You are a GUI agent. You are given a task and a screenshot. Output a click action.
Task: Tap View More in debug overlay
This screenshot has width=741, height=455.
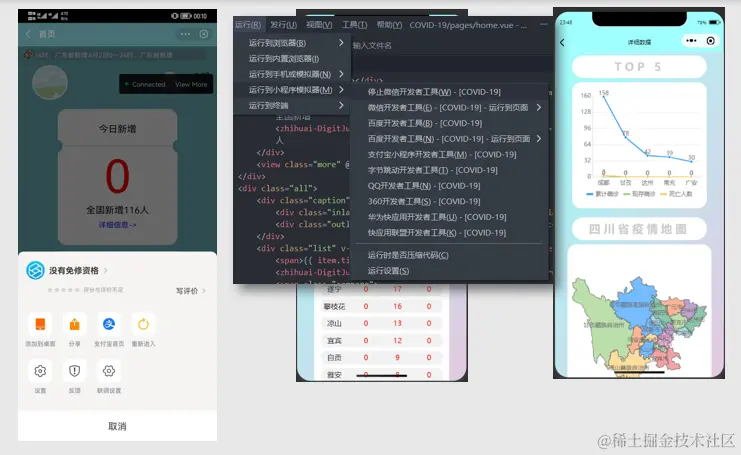(191, 84)
